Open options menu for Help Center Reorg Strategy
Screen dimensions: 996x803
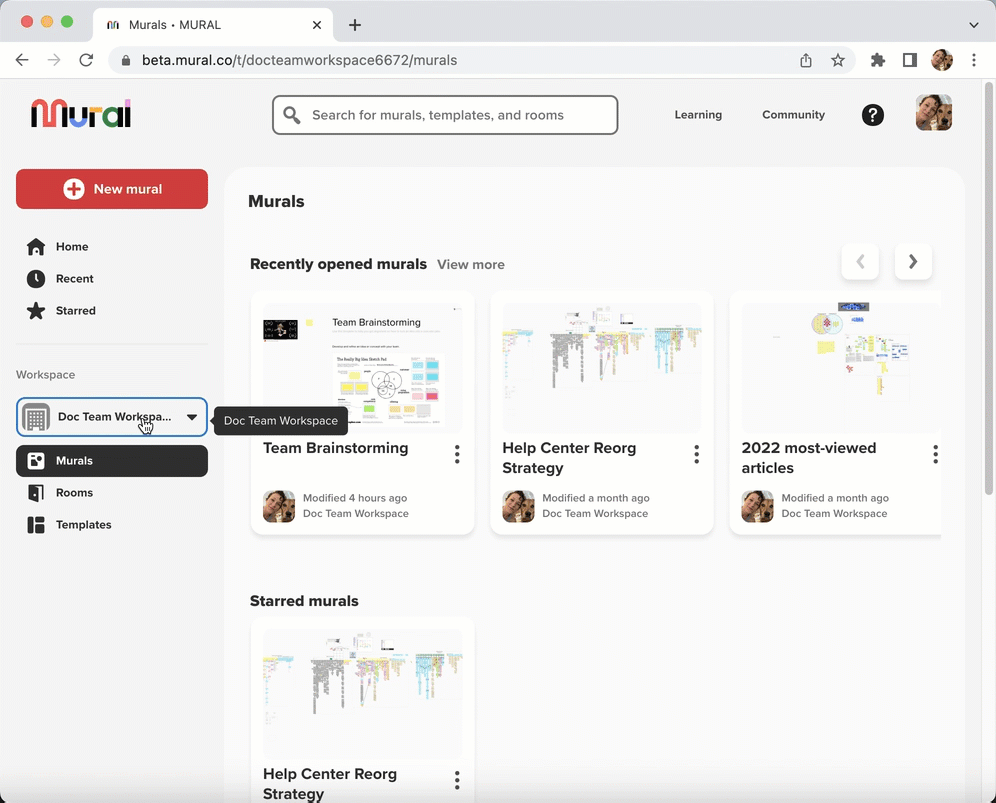pyautogui.click(x=697, y=455)
